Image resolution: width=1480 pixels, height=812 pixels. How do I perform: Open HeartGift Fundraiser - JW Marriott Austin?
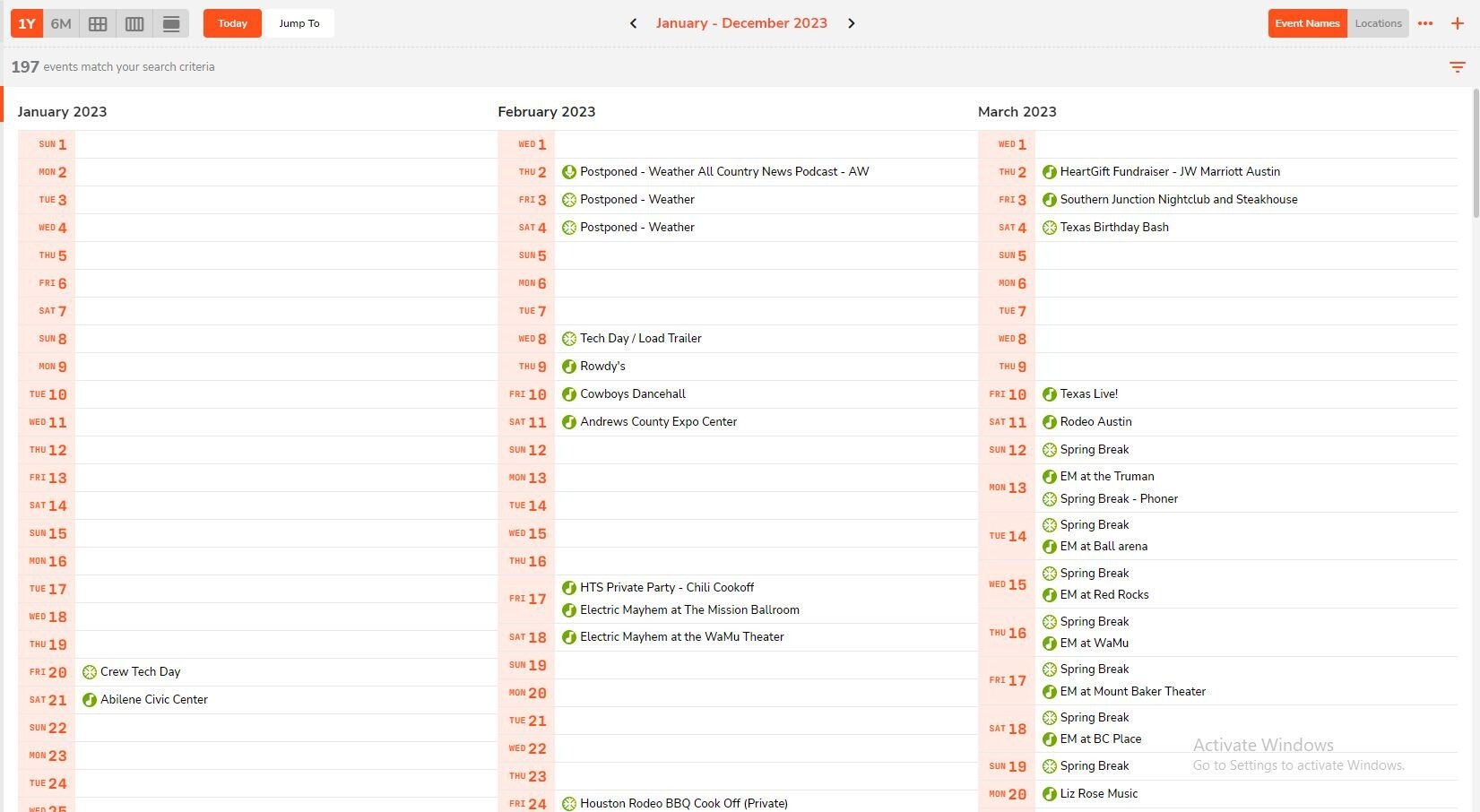pos(1170,171)
